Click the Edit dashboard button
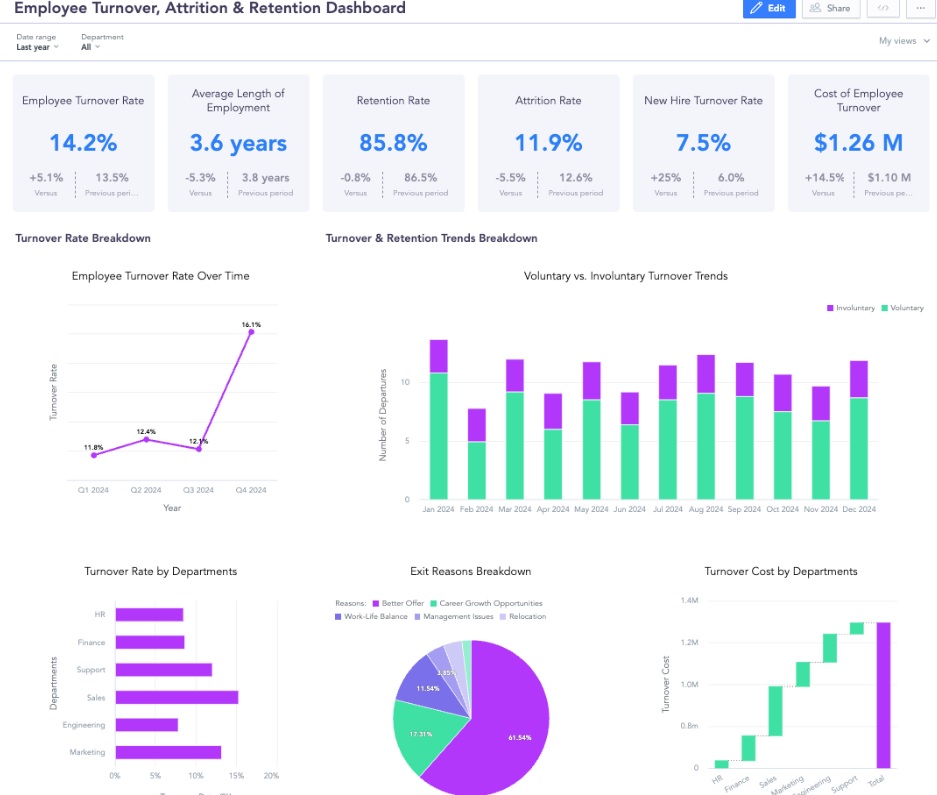 pos(769,8)
